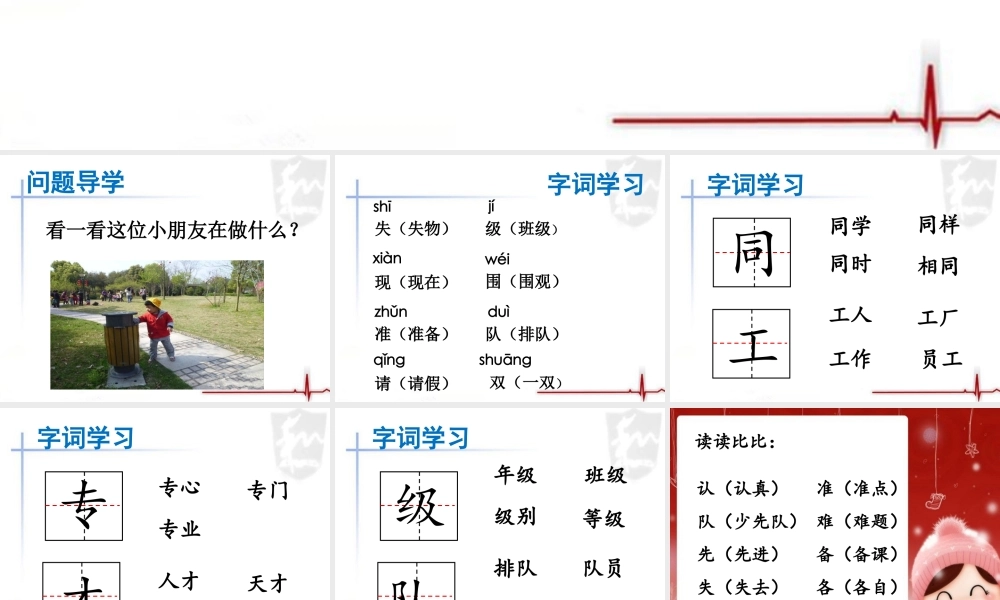Select the word 同学
Image resolution: width=1000 pixels, height=600 pixels.
pyautogui.click(x=850, y=225)
